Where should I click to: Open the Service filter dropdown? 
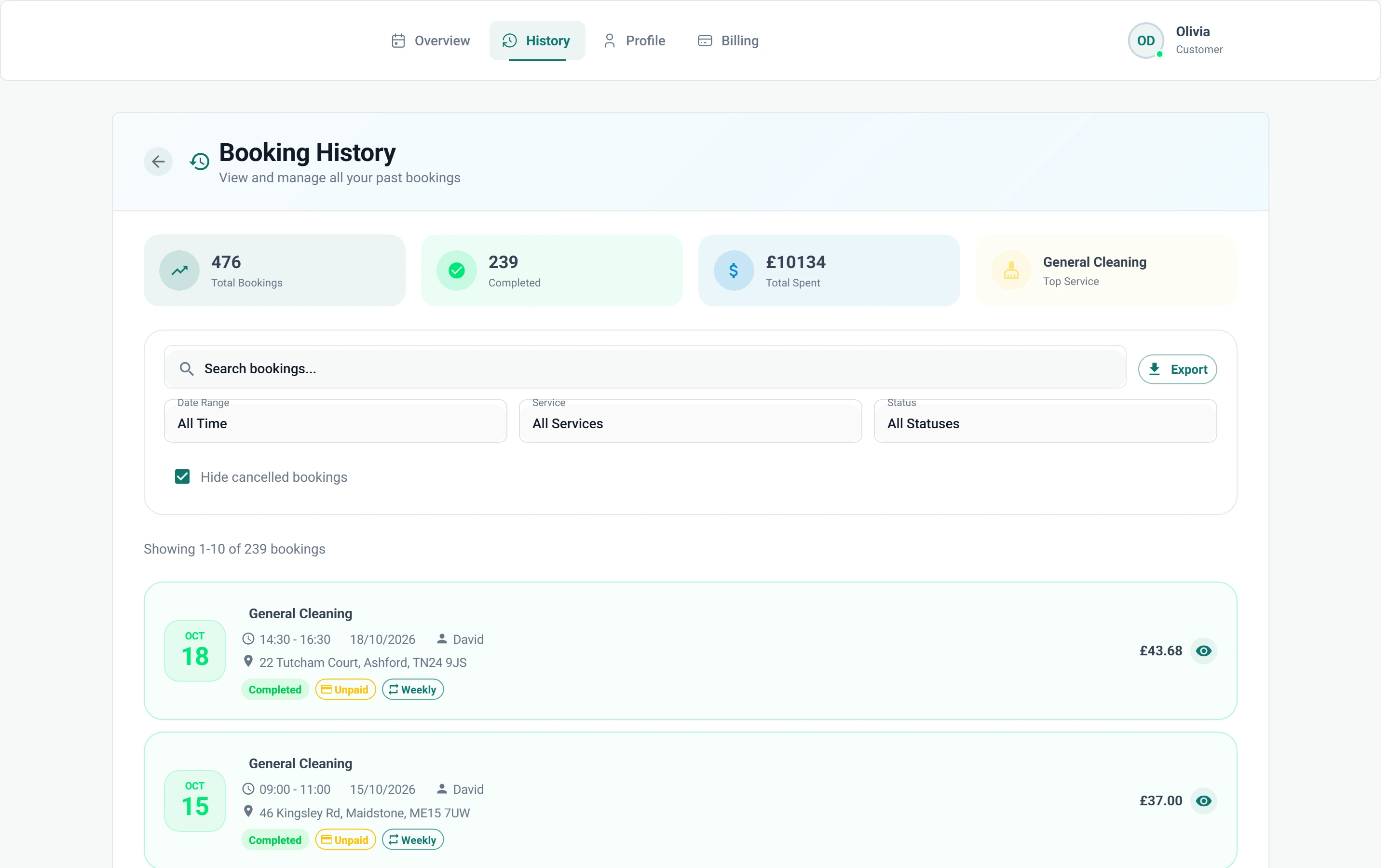click(x=691, y=421)
